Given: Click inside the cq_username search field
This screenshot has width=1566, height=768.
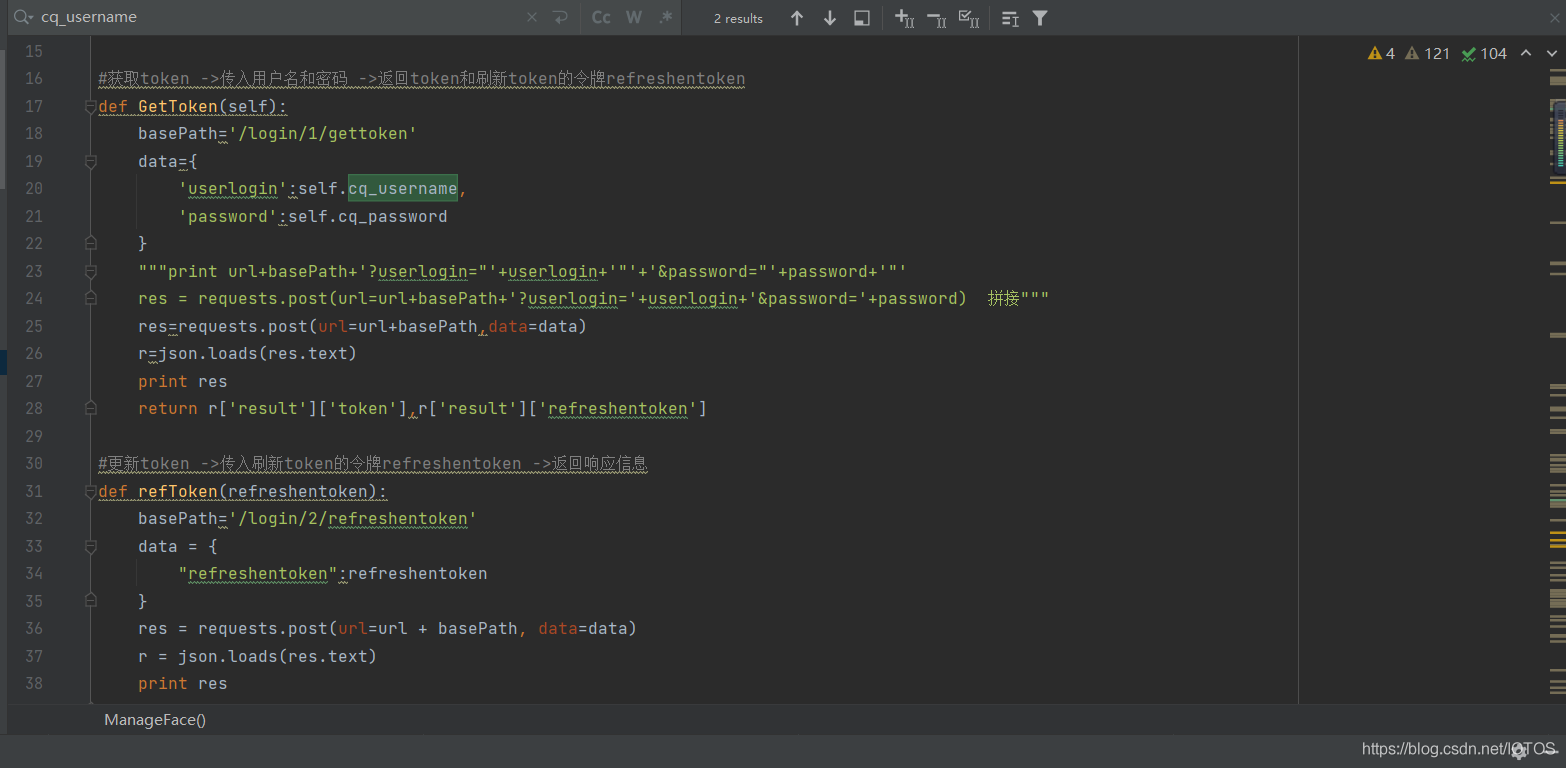Looking at the screenshot, I should (280, 18).
